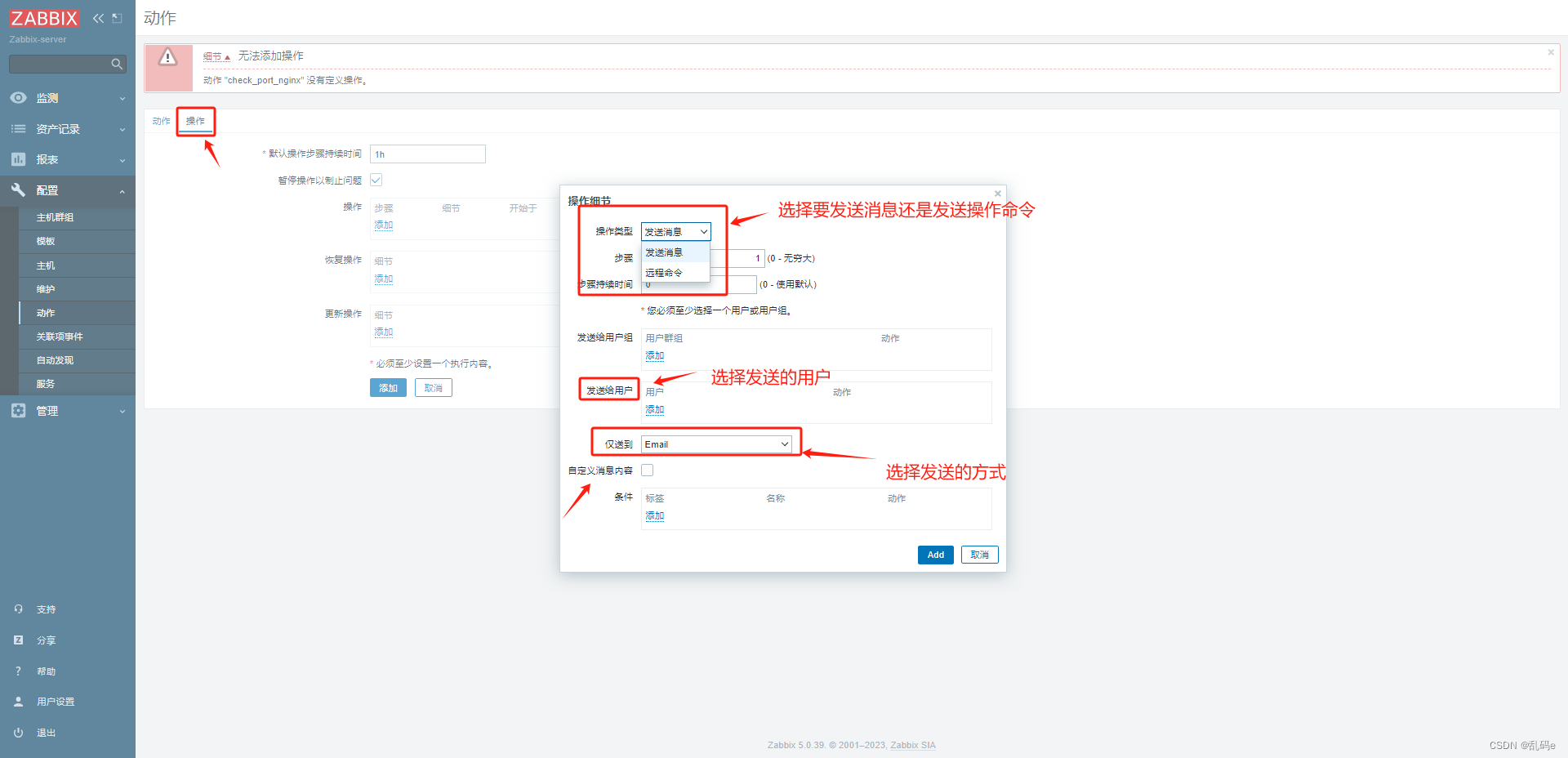1568x758 pixels.
Task: Click the blue 添加 form button
Action: [388, 388]
